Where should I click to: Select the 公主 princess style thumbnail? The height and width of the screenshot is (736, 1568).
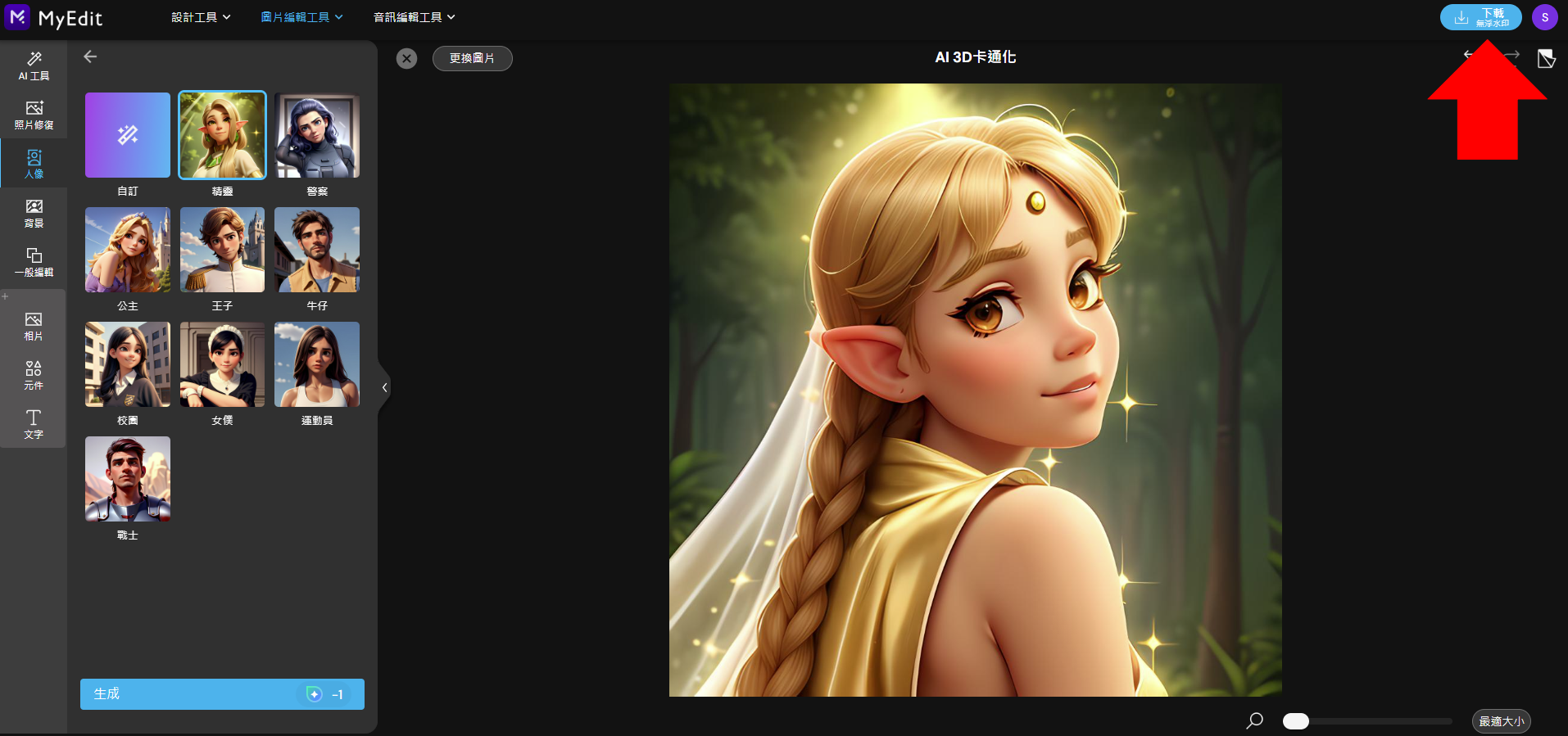(x=128, y=250)
